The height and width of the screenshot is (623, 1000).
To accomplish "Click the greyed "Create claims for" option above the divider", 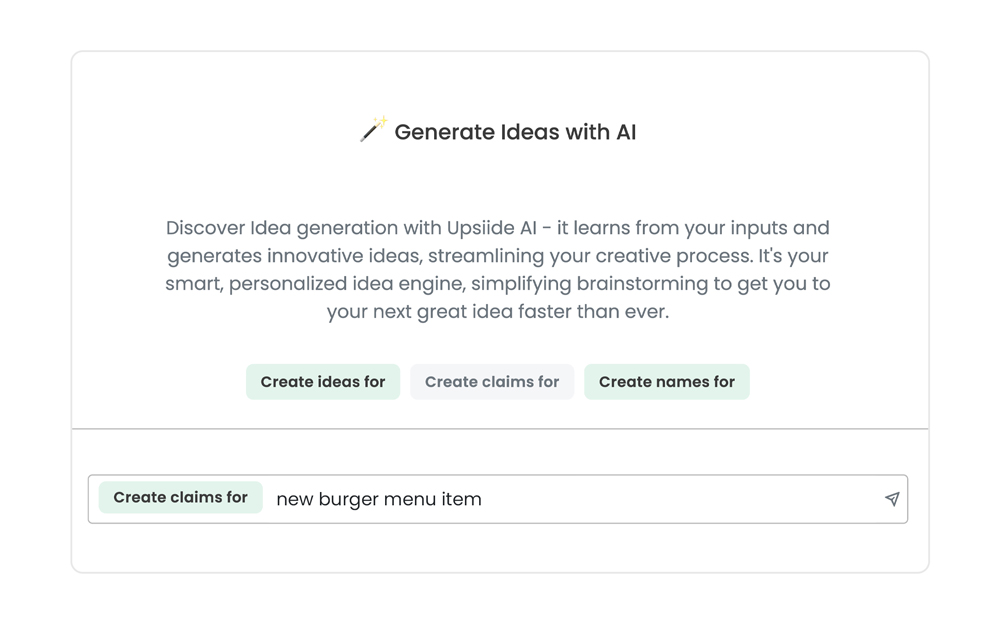I will (x=492, y=382).
